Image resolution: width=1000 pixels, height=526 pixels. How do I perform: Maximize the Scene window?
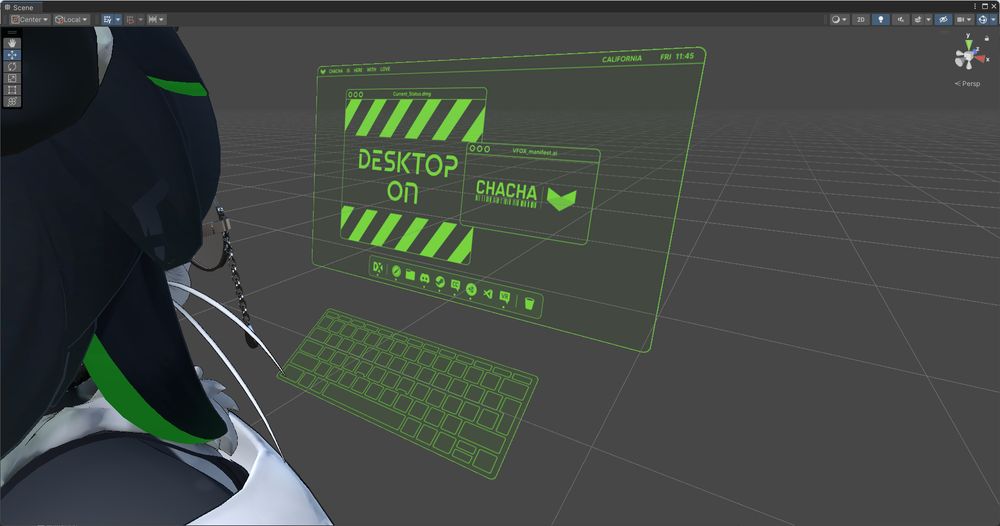(985, 6)
